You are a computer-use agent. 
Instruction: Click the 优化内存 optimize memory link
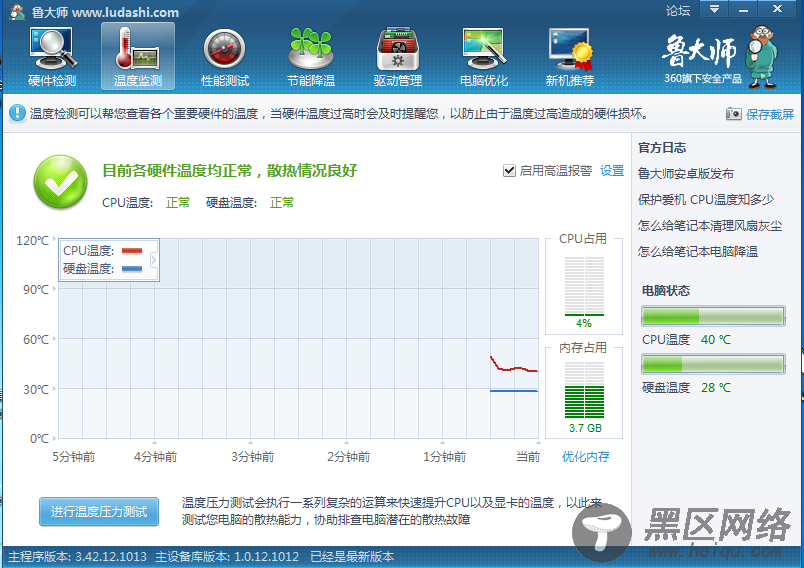point(585,457)
